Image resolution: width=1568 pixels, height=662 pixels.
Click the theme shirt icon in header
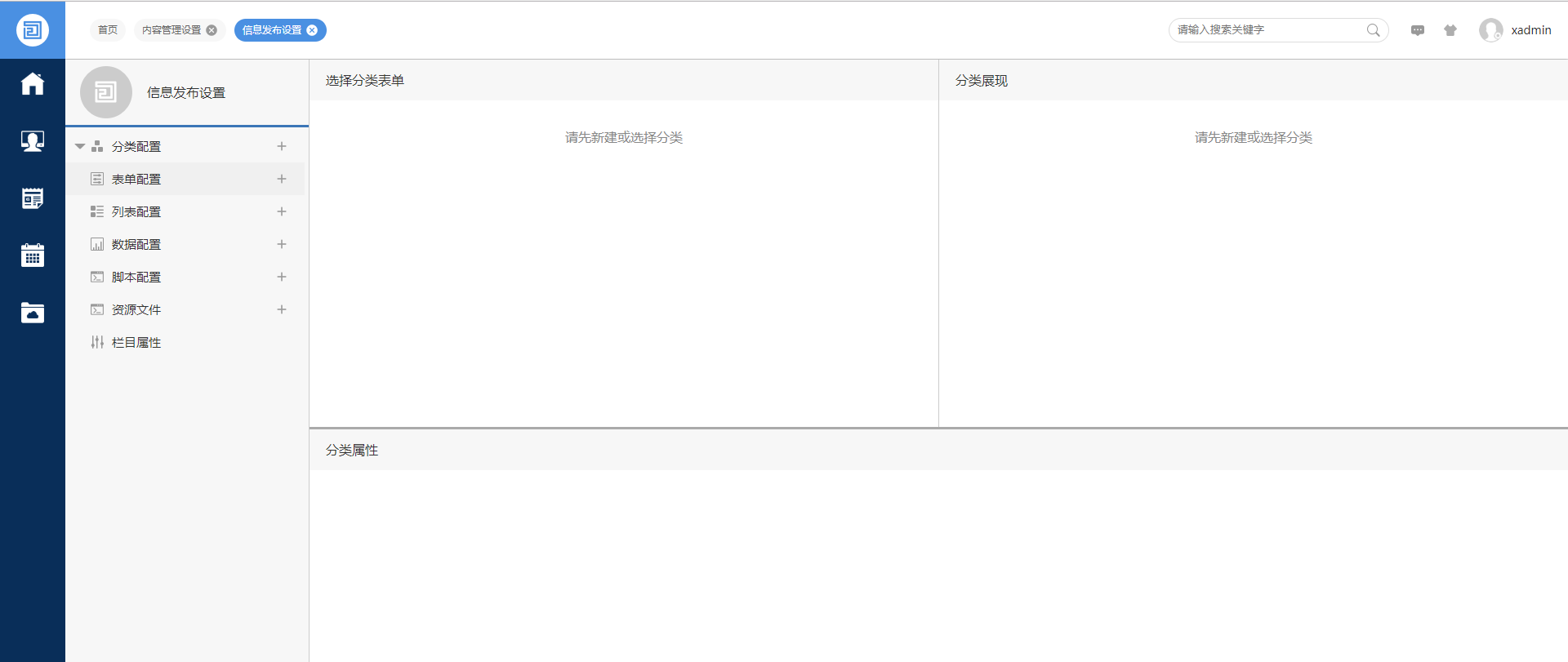(1450, 30)
